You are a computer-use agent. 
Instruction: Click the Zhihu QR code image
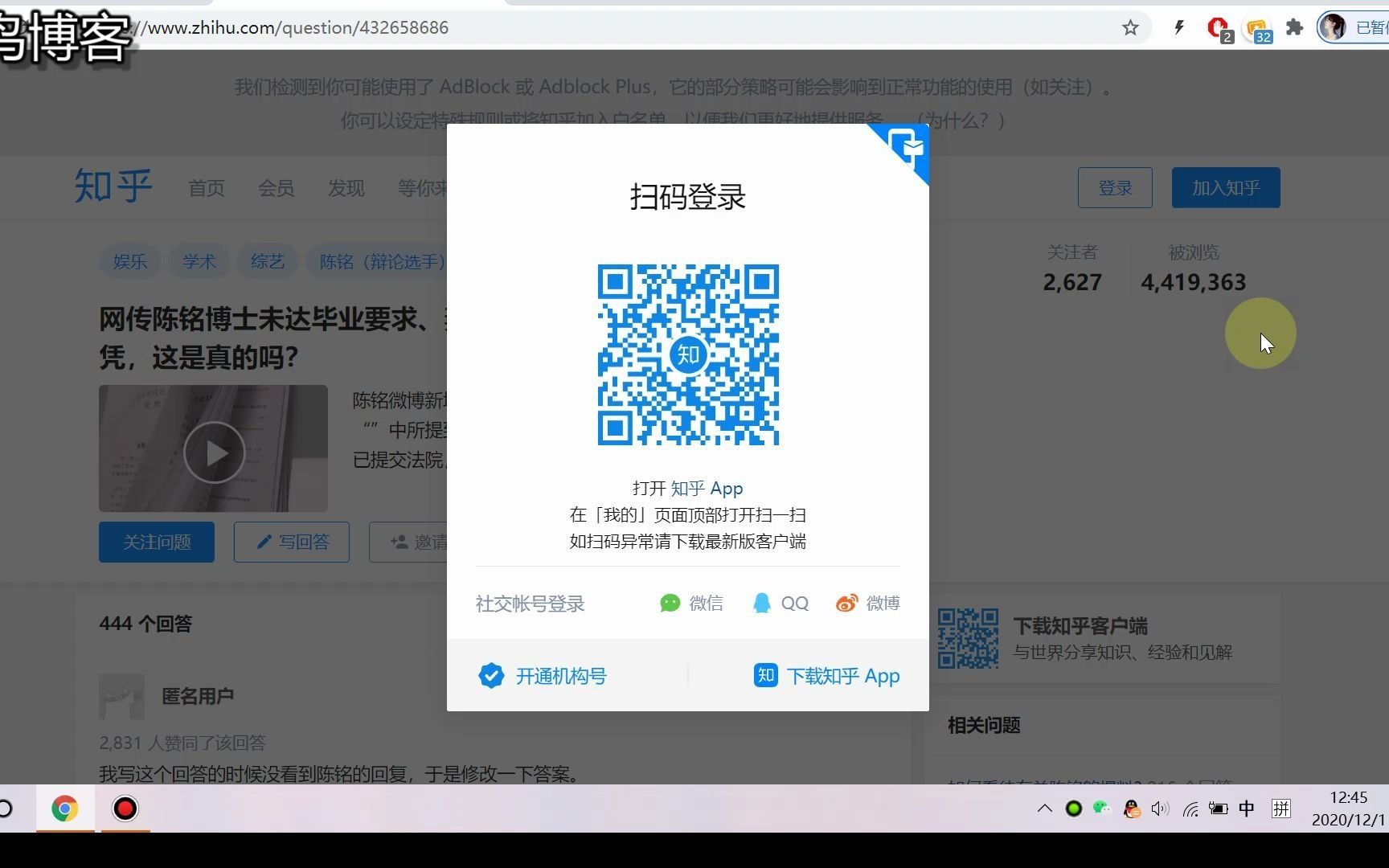pyautogui.click(x=688, y=354)
